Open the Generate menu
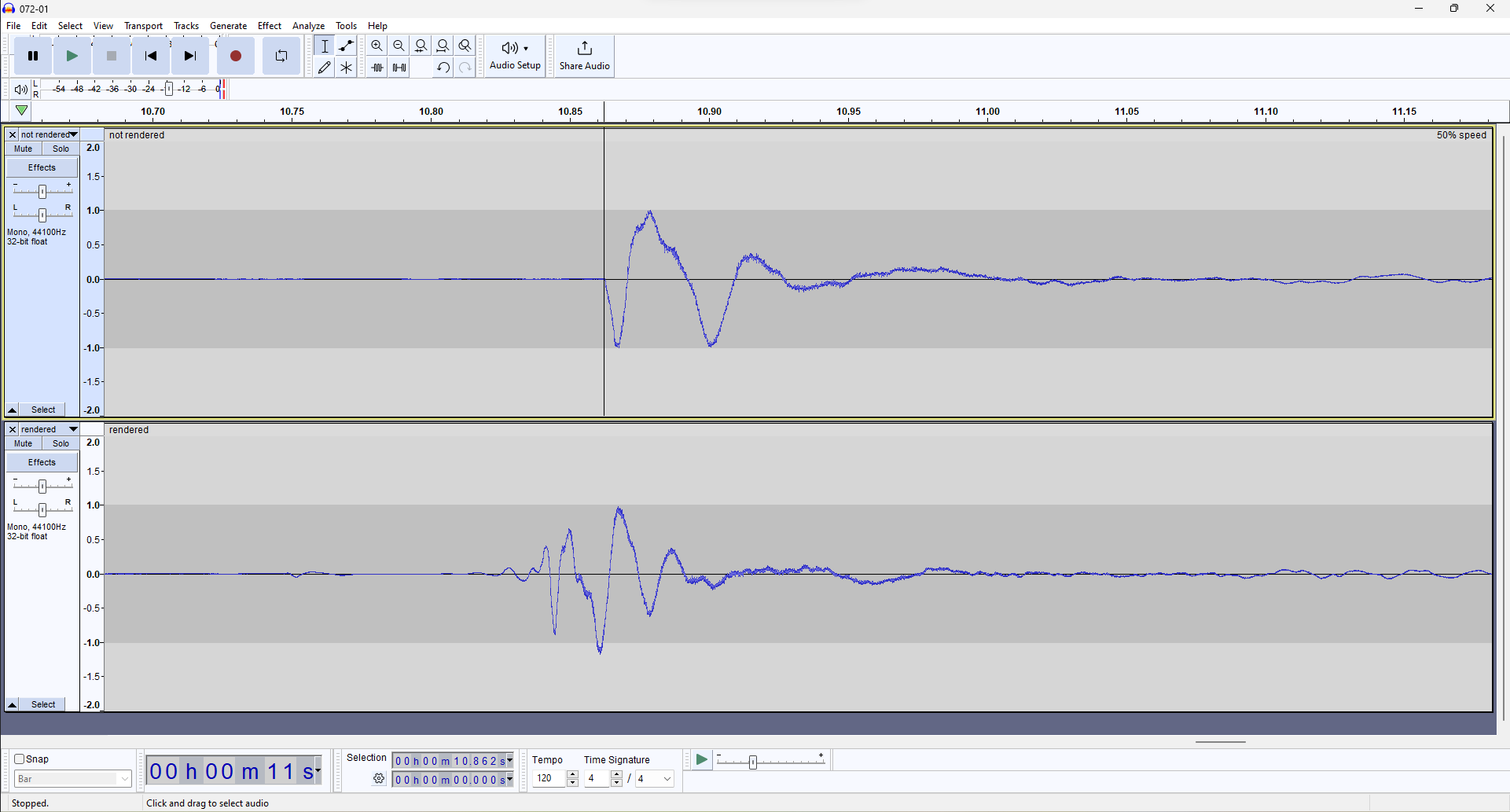The height and width of the screenshot is (812, 1510). coord(228,25)
